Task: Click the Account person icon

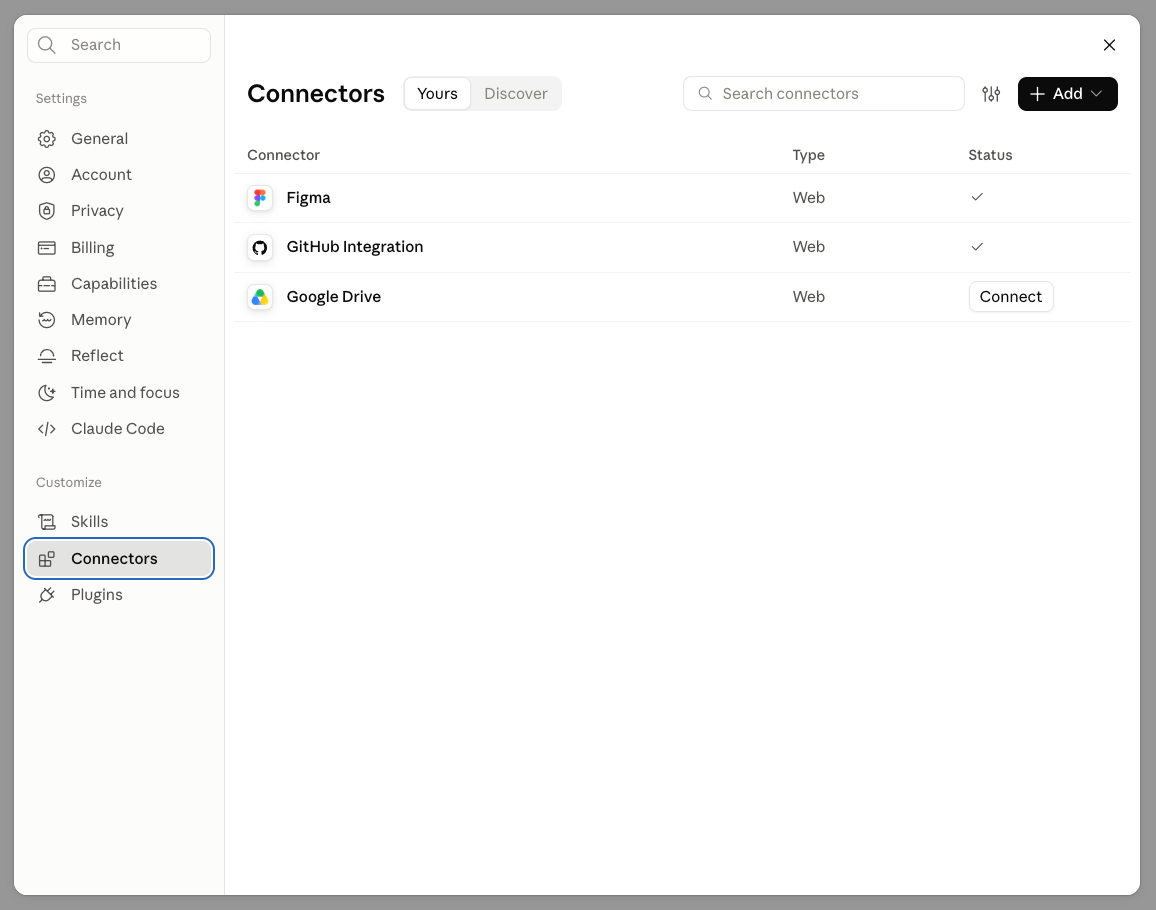Action: point(46,175)
